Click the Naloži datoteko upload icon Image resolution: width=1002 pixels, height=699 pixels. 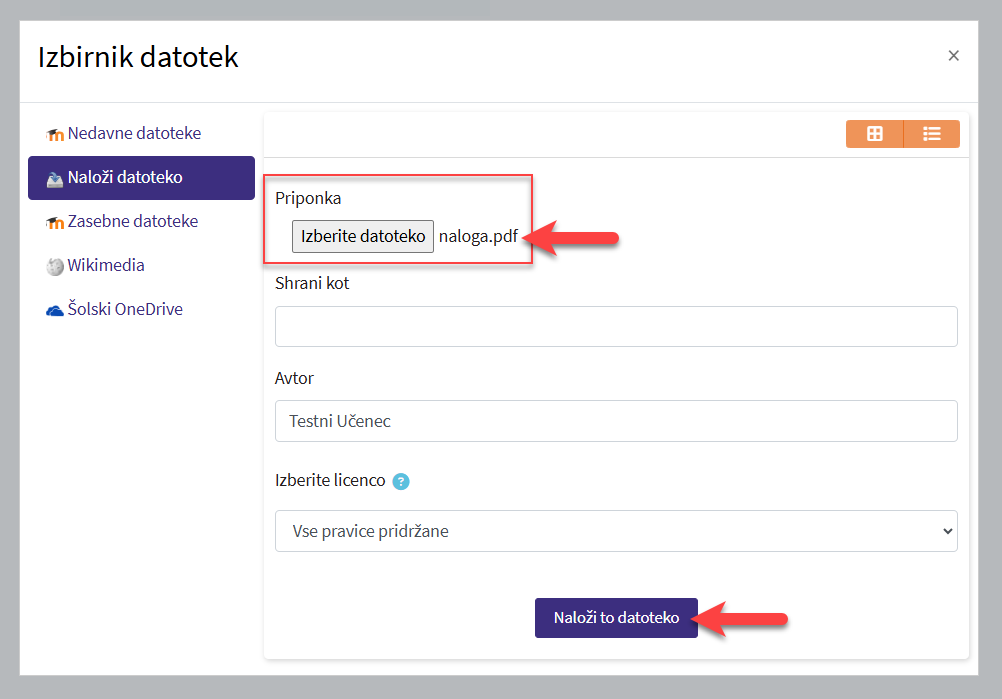tap(55, 178)
